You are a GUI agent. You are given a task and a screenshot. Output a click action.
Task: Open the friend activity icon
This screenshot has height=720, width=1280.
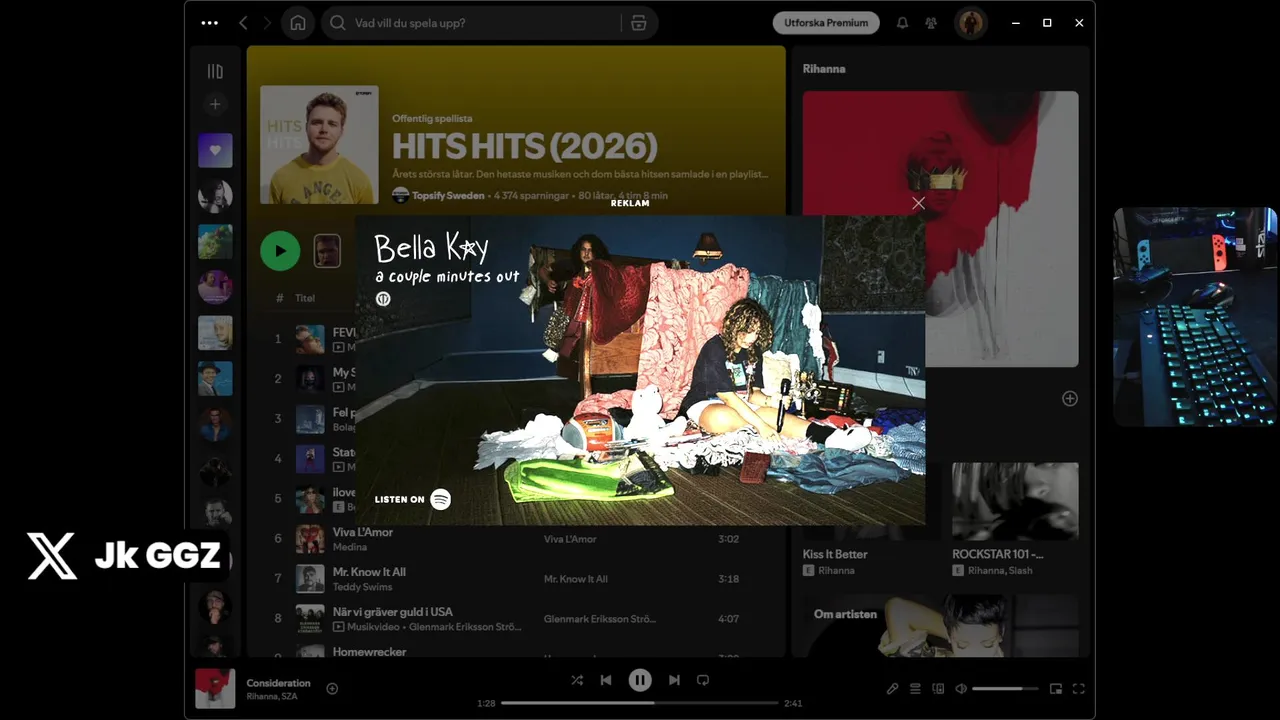[932, 23]
